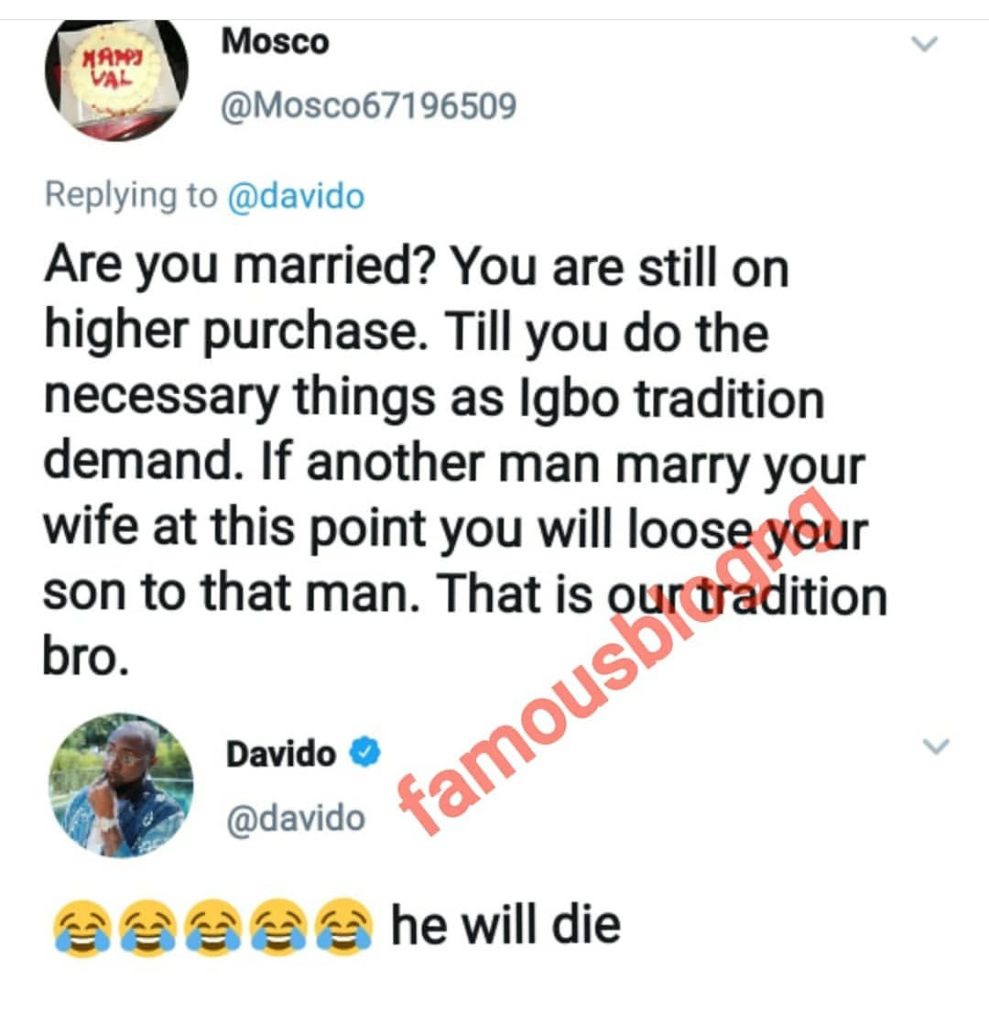Click the first laughing-crying emoji
Viewport: 989px width, 1024px height.
82,927
